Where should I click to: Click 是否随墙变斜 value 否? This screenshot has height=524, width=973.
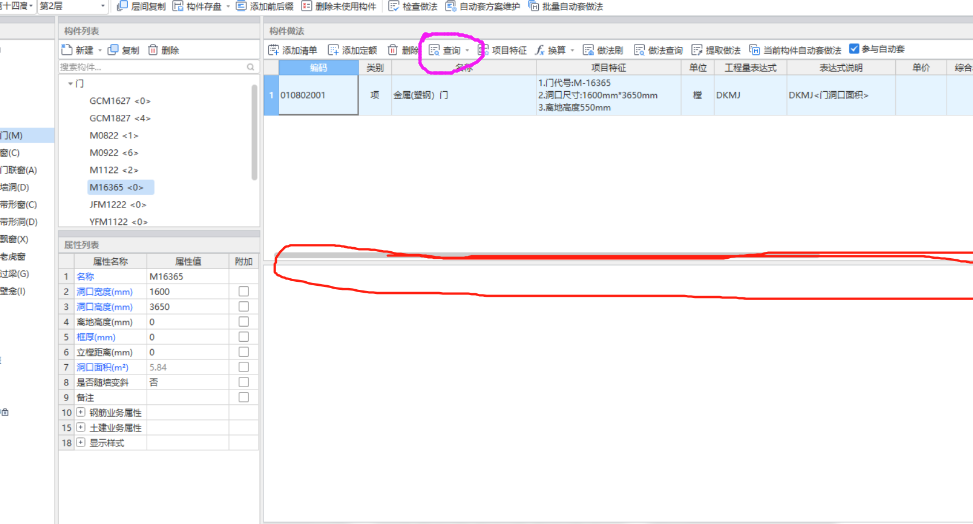click(x=187, y=382)
